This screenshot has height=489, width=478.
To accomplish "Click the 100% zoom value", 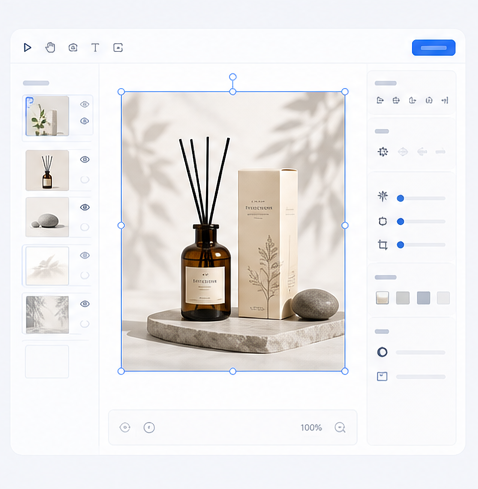I will [x=311, y=428].
